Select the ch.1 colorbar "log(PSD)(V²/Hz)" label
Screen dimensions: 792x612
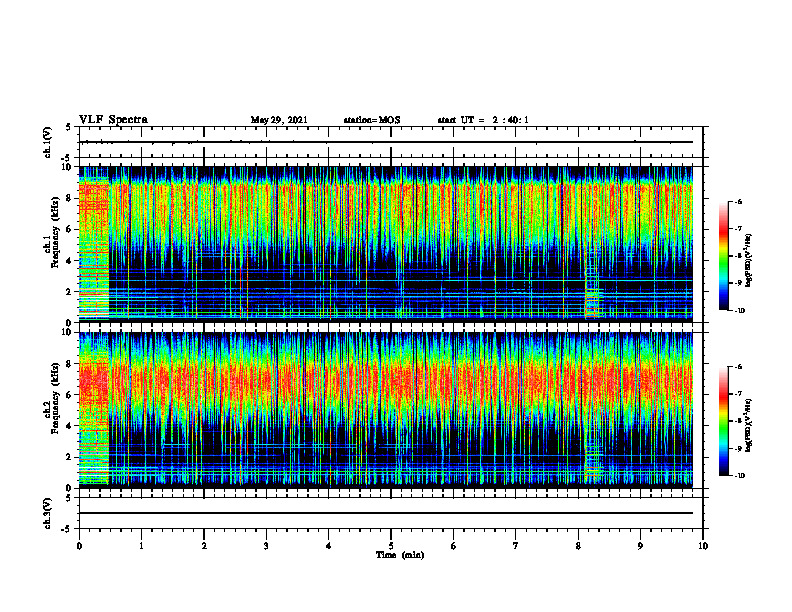tap(749, 261)
